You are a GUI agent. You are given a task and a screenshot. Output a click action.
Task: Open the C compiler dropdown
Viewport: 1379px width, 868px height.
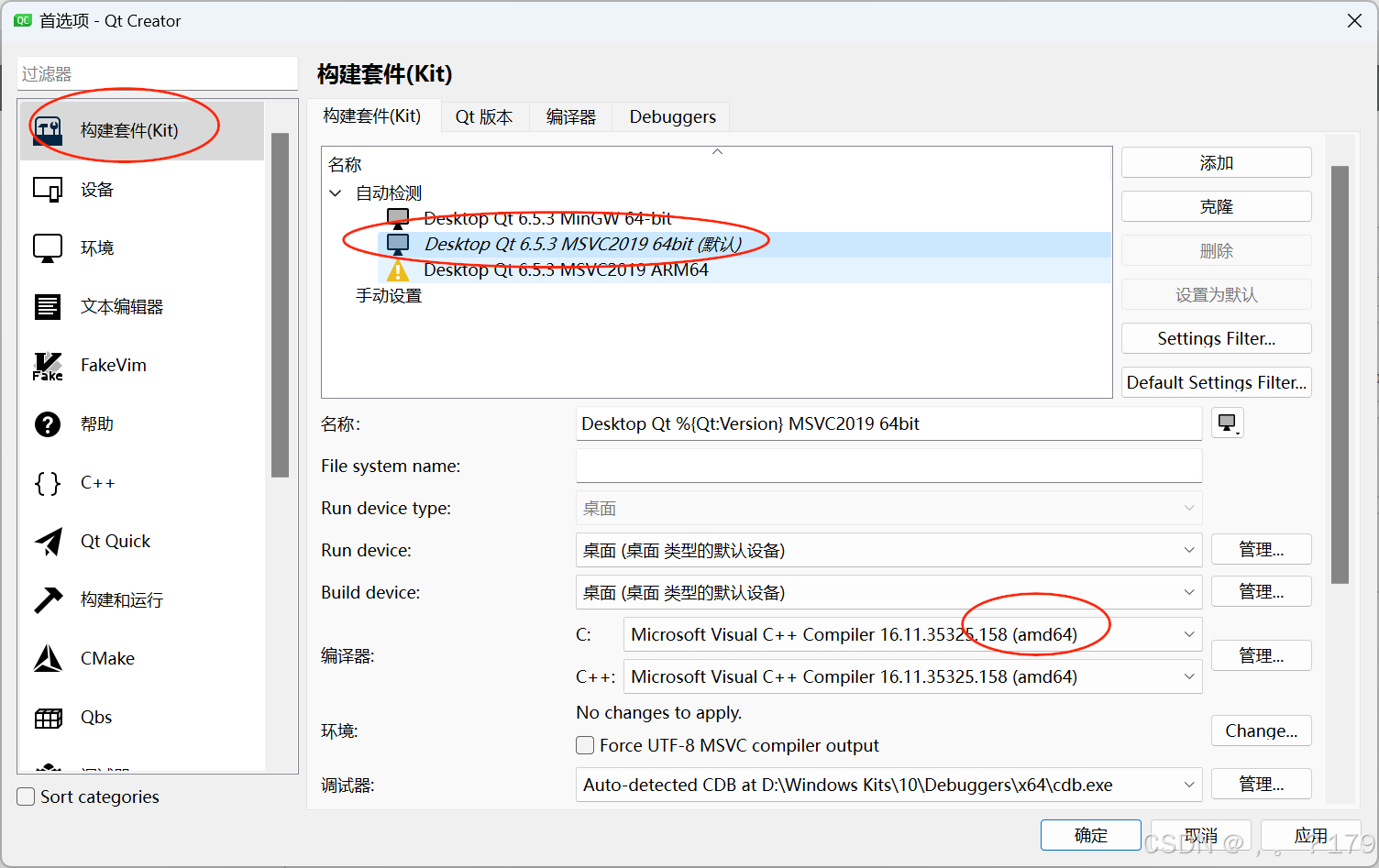click(912, 634)
